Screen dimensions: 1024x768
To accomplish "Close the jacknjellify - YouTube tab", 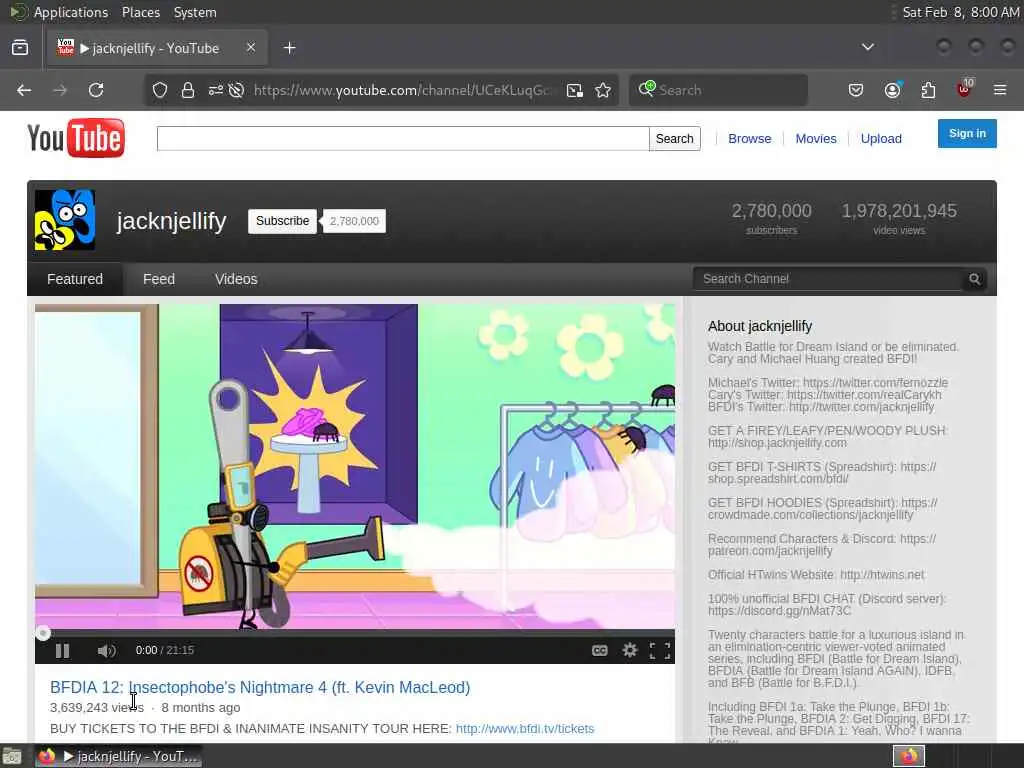I will (x=251, y=48).
